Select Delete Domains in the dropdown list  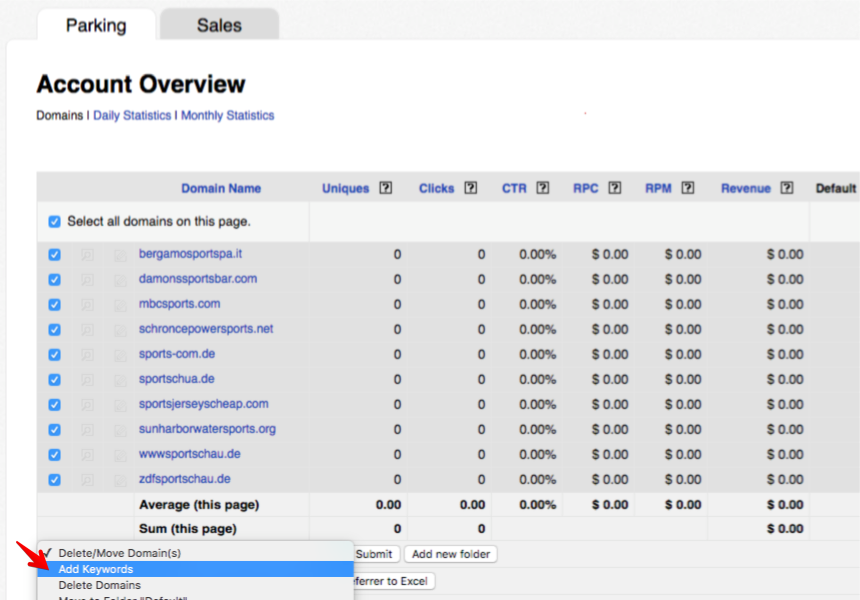(x=99, y=585)
